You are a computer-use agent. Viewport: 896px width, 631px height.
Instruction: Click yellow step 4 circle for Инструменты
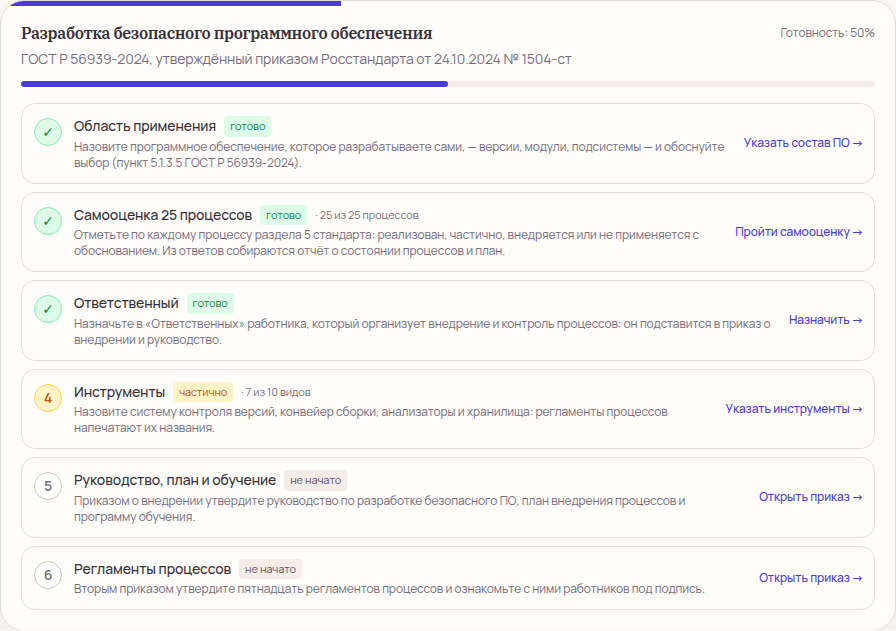pos(48,398)
